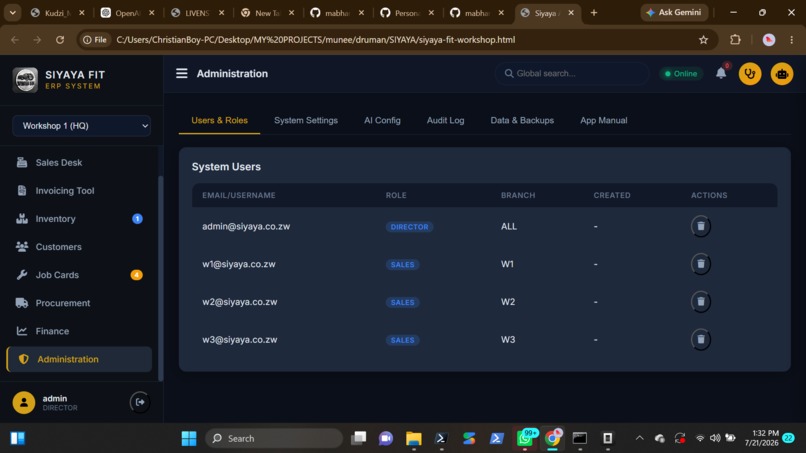
Task: Go to Job Cards section
Action: (x=80, y=275)
